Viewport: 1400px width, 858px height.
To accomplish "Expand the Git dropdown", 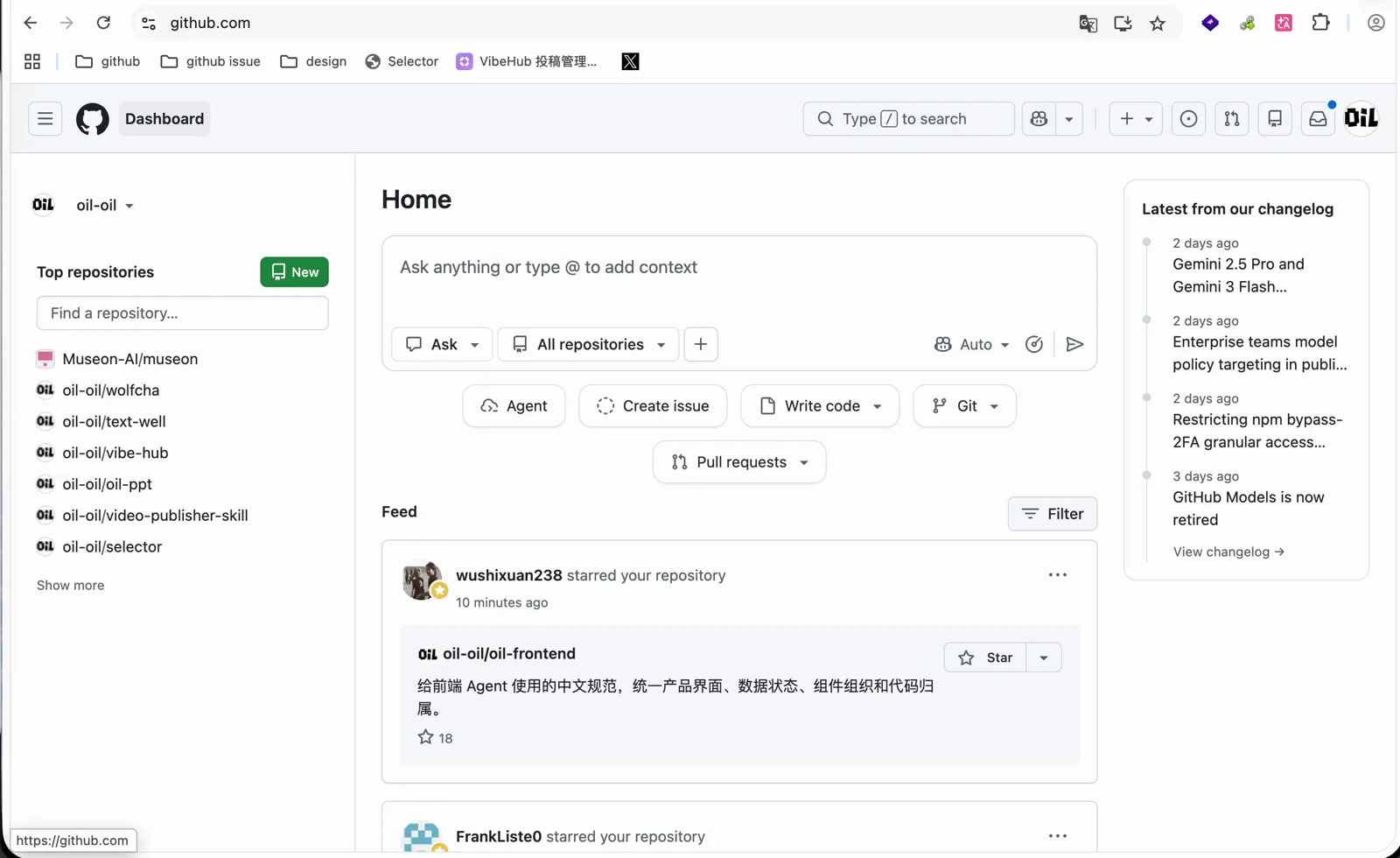I will (964, 405).
